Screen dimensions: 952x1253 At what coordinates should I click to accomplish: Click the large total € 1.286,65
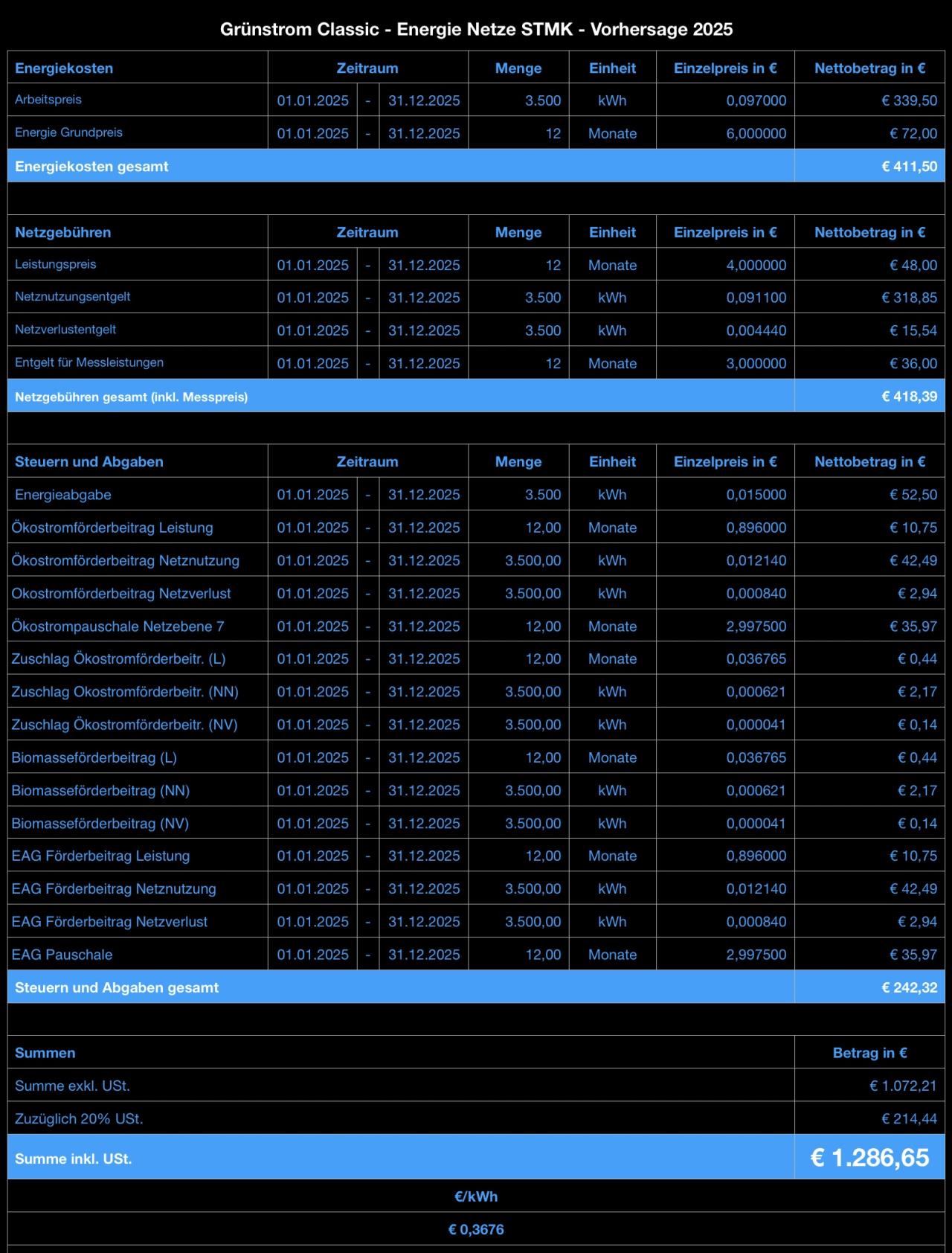pos(869,1158)
